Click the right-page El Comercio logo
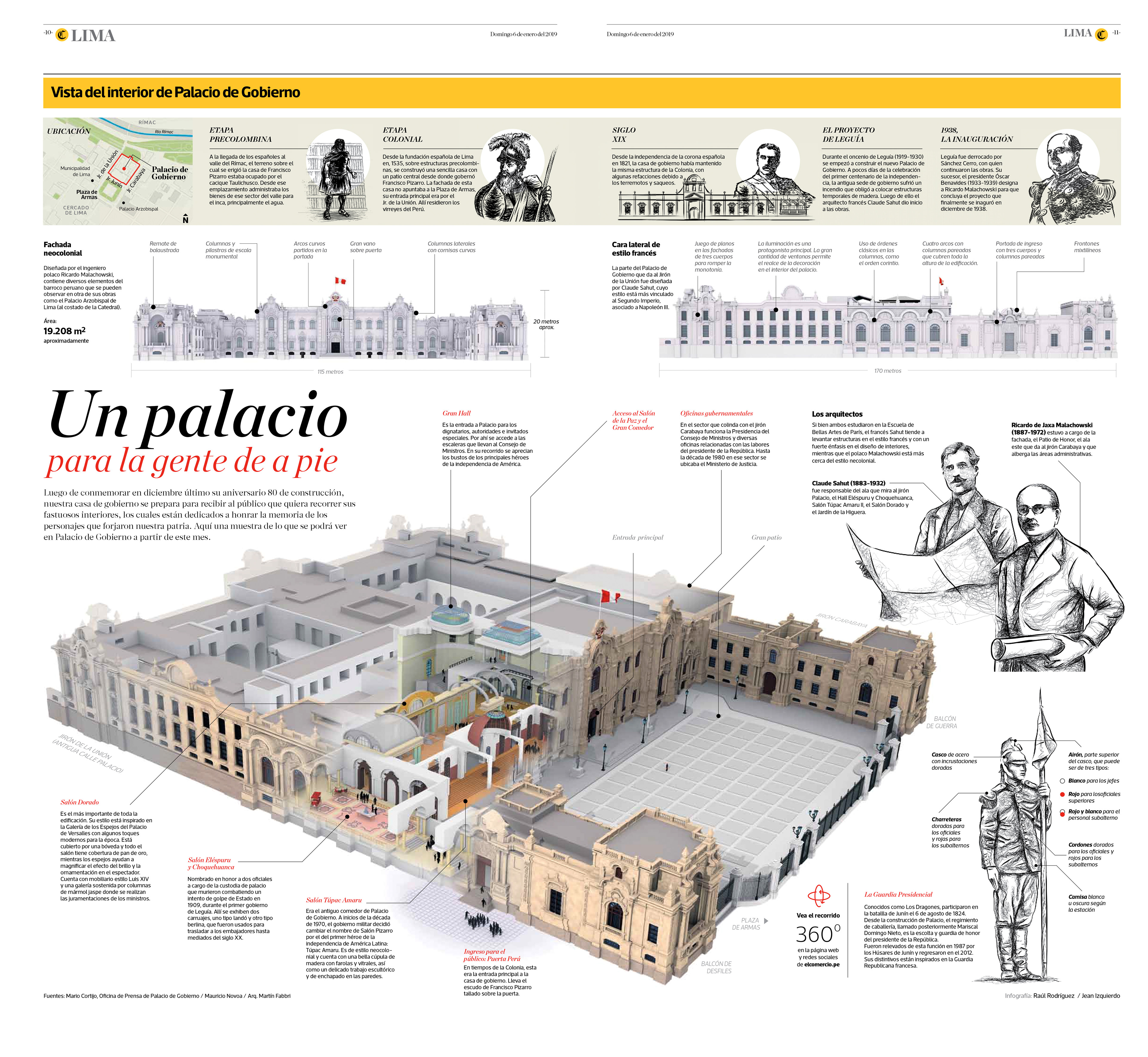Viewport: 1148px width, 1057px height. pyautogui.click(x=1101, y=35)
